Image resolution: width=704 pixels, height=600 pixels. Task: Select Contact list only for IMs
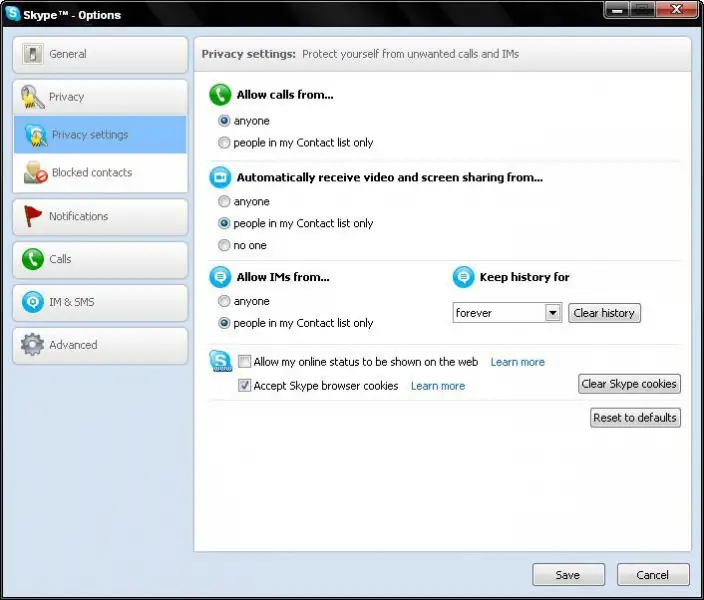pyautogui.click(x=224, y=323)
